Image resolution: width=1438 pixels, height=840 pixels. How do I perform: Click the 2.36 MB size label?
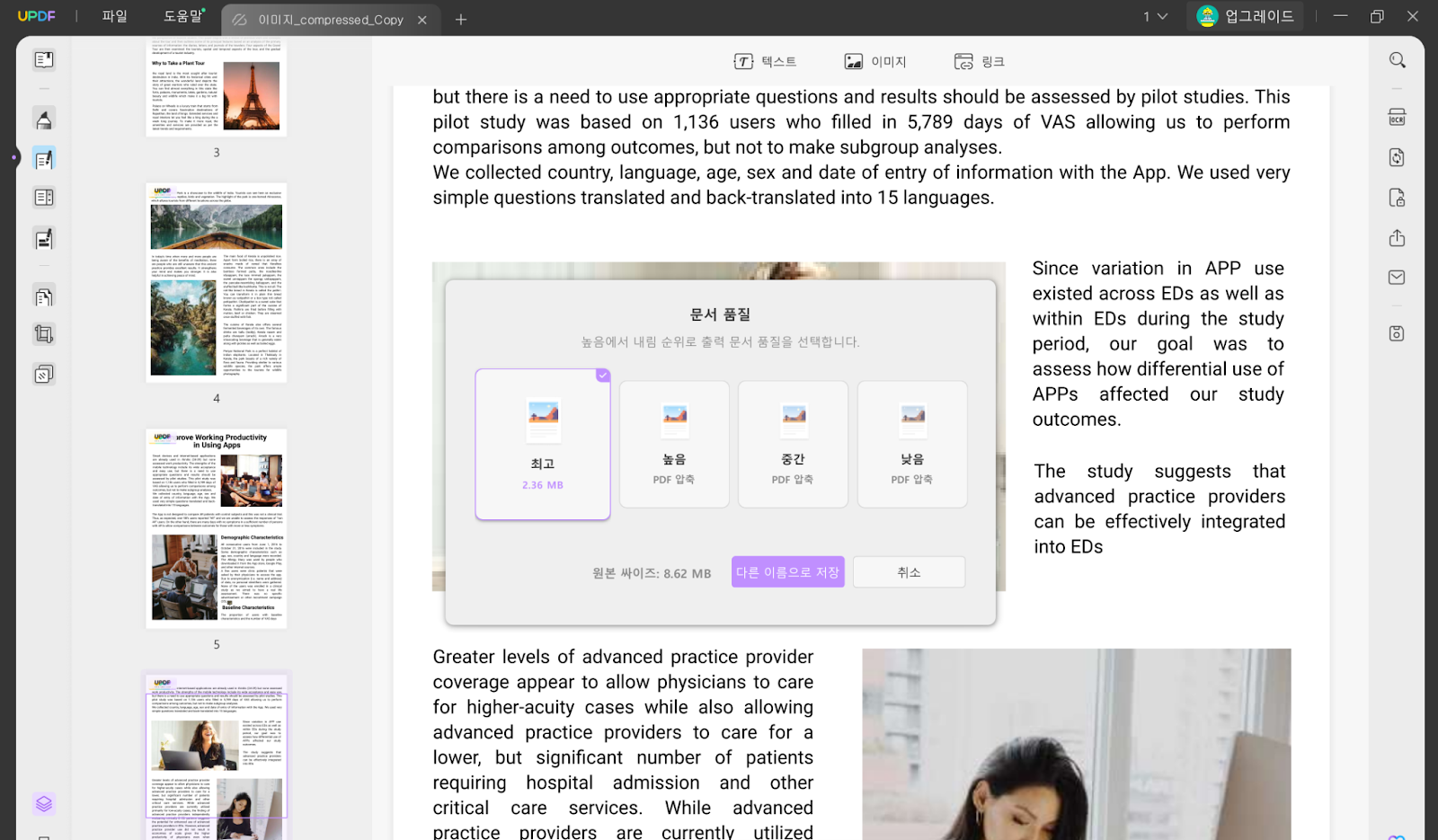tap(543, 485)
